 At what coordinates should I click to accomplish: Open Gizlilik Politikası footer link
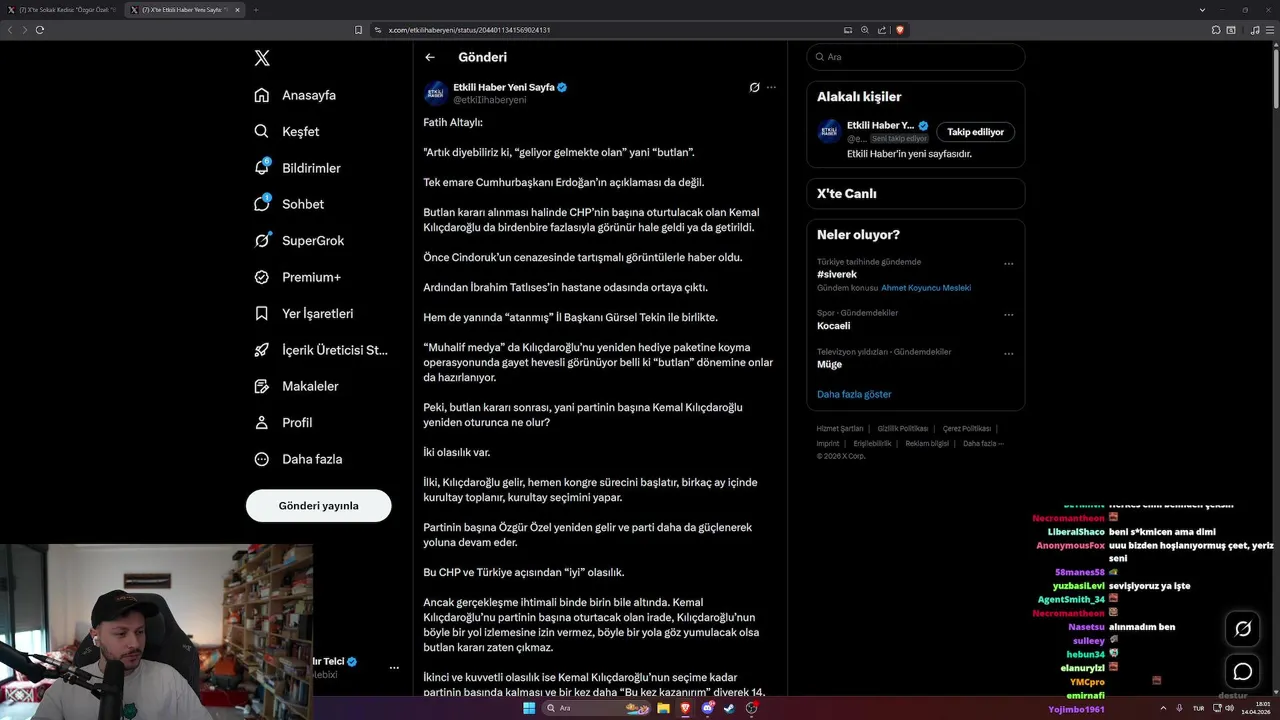(903, 429)
